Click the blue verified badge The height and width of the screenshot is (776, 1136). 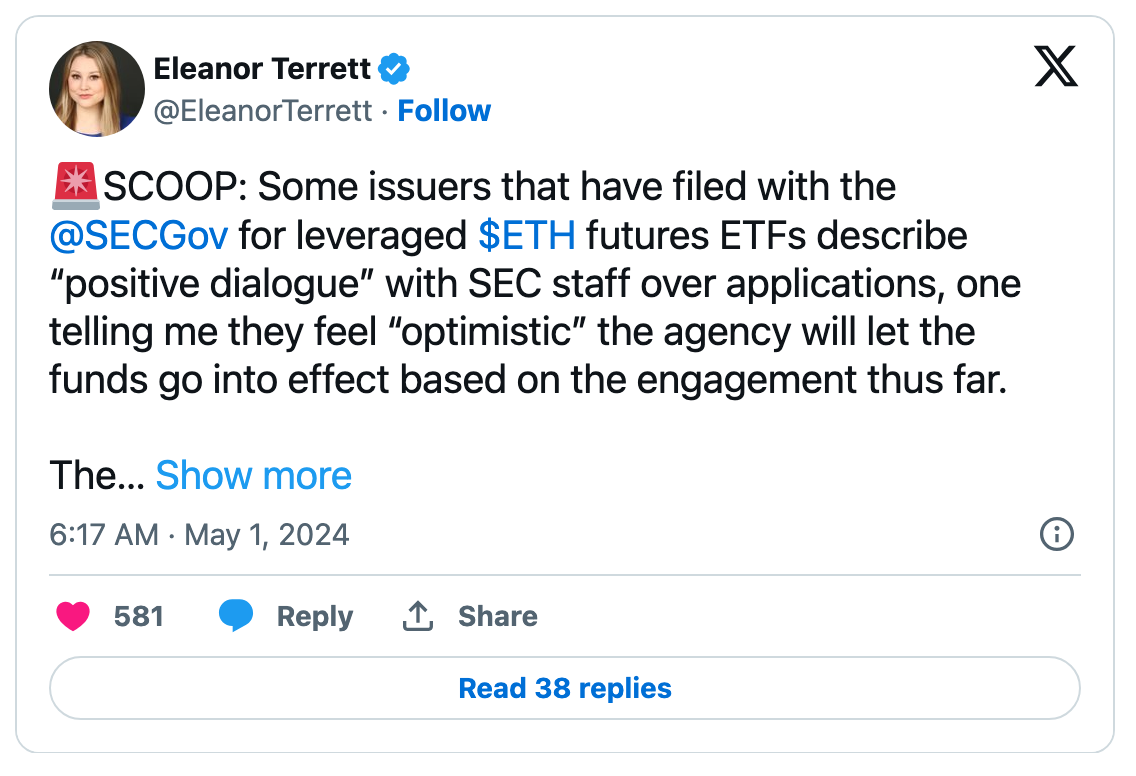(x=395, y=69)
